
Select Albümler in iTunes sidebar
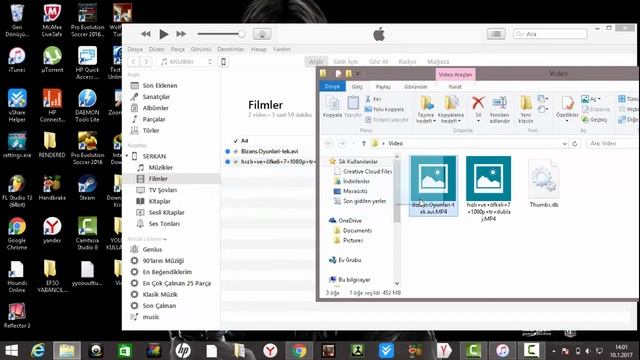pyautogui.click(x=155, y=108)
